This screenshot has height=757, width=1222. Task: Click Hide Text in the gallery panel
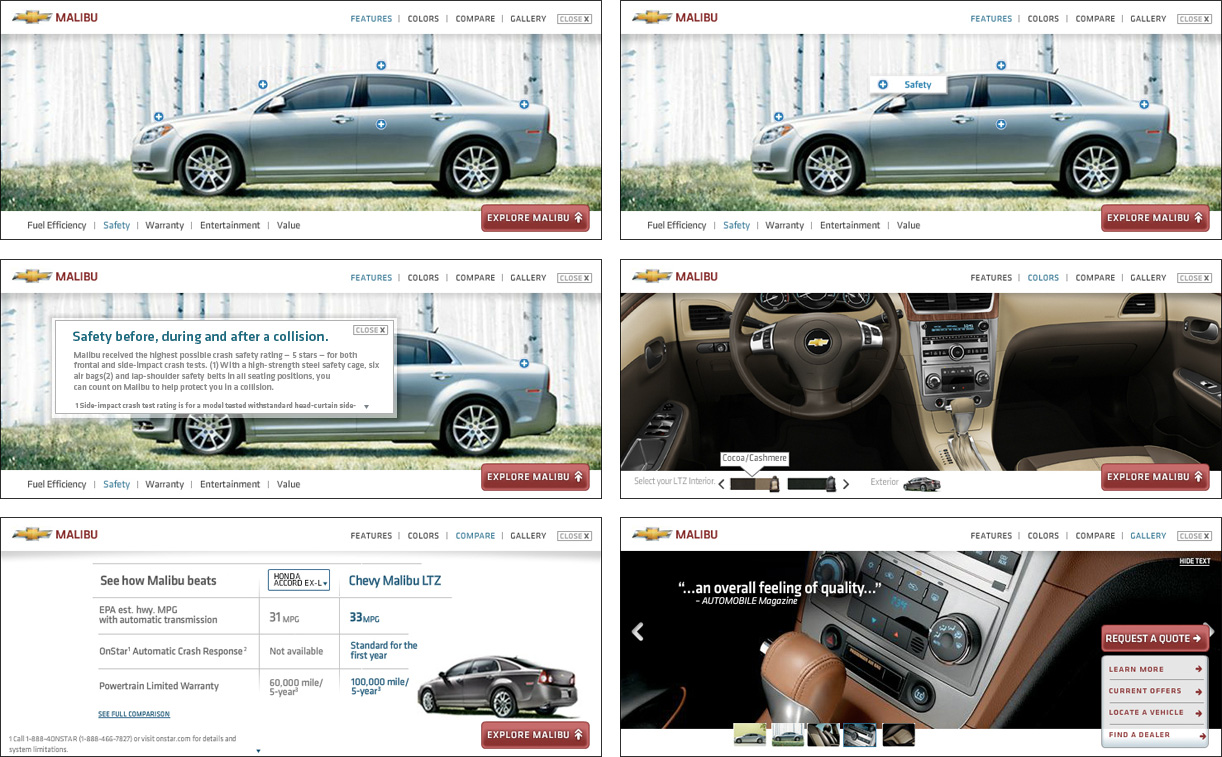(x=1194, y=561)
